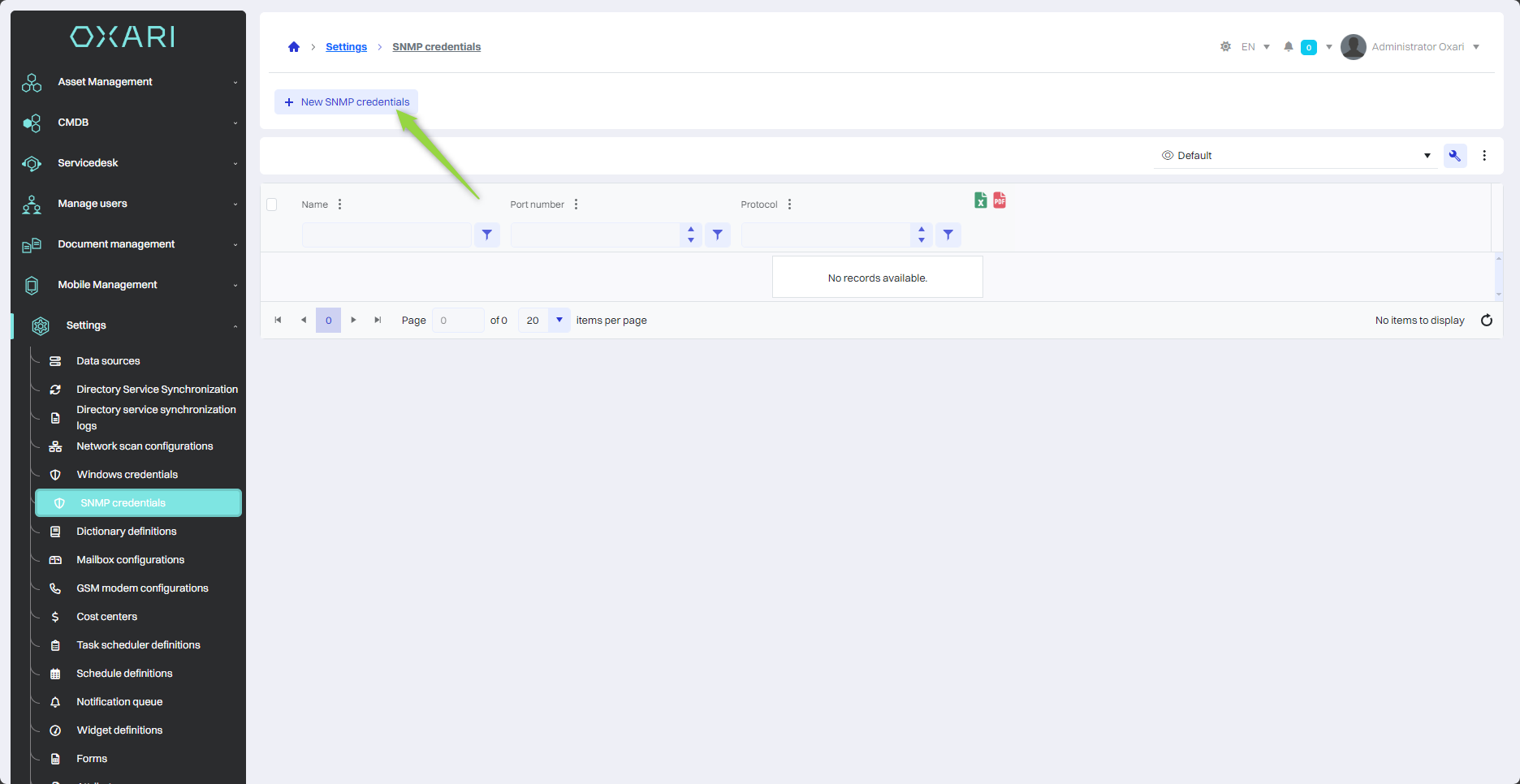Viewport: 1520px width, 784px height.
Task: Toggle the select-all checkbox in table header
Action: [x=272, y=205]
